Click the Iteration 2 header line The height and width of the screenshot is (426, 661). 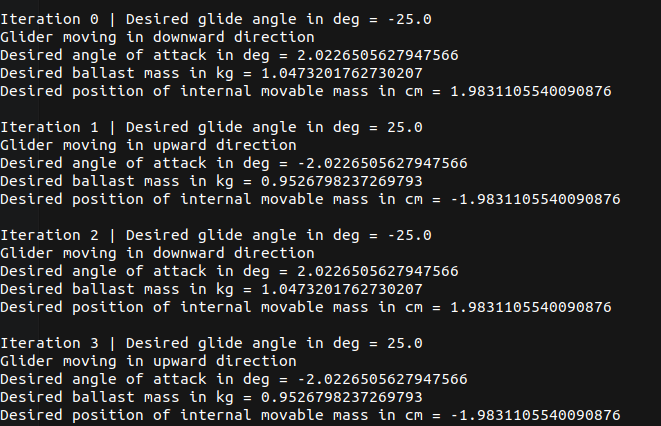point(216,235)
